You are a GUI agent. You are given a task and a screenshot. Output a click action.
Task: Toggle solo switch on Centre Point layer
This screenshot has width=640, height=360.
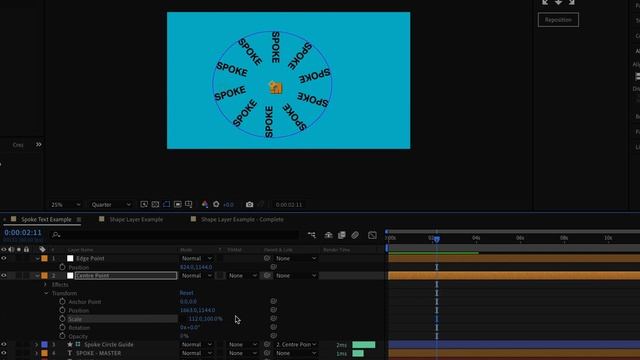click(x=19, y=276)
